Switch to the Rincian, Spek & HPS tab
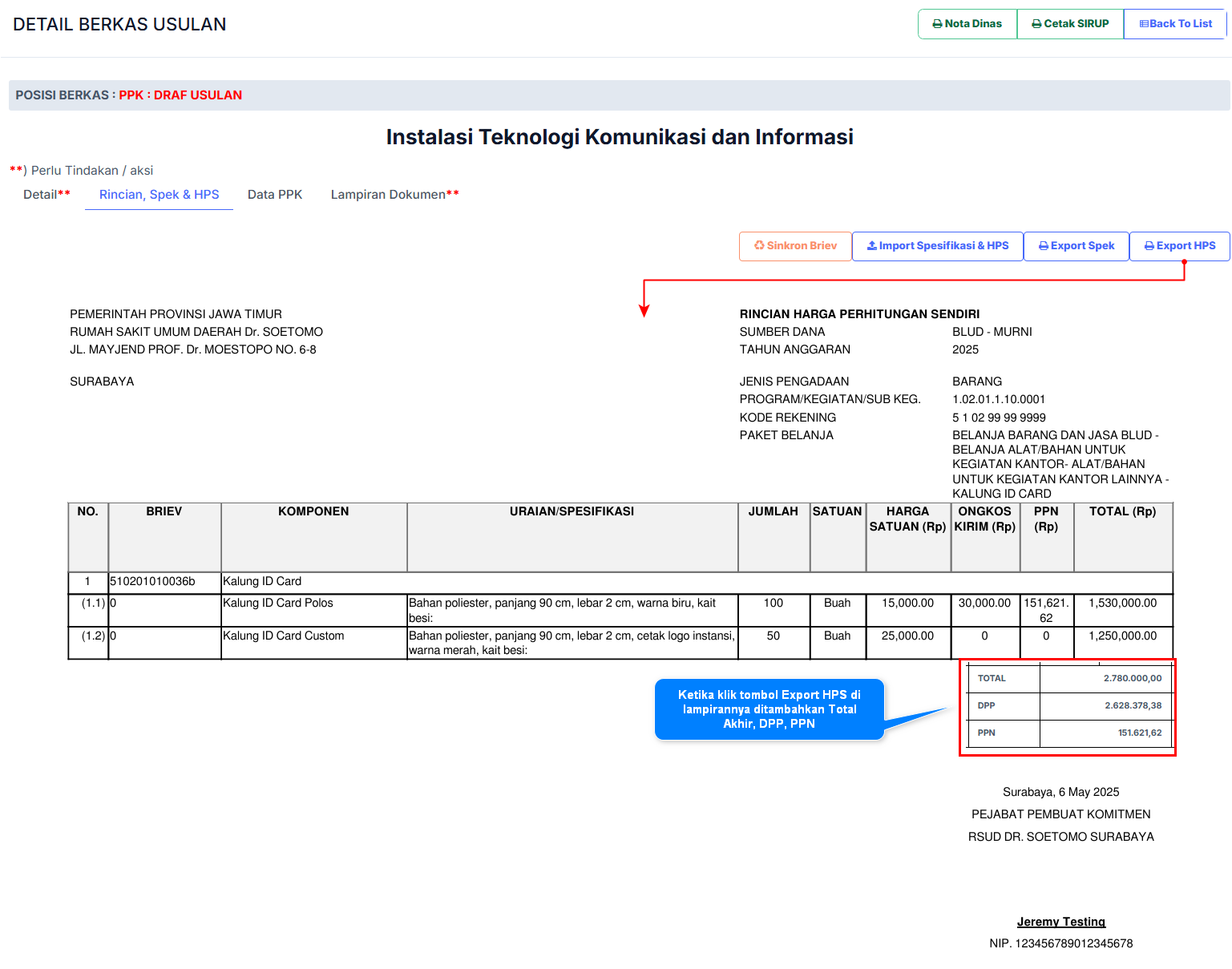The width and height of the screenshot is (1232, 969). (x=159, y=195)
